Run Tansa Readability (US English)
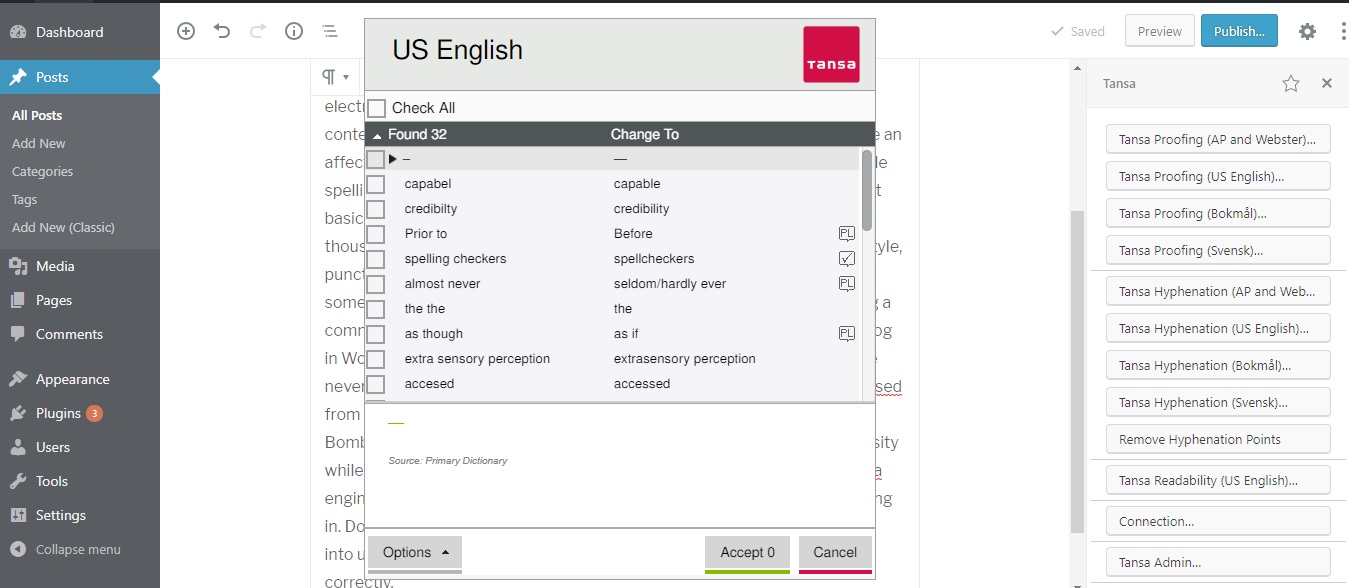This screenshot has height=588, width=1349. click(x=1218, y=480)
